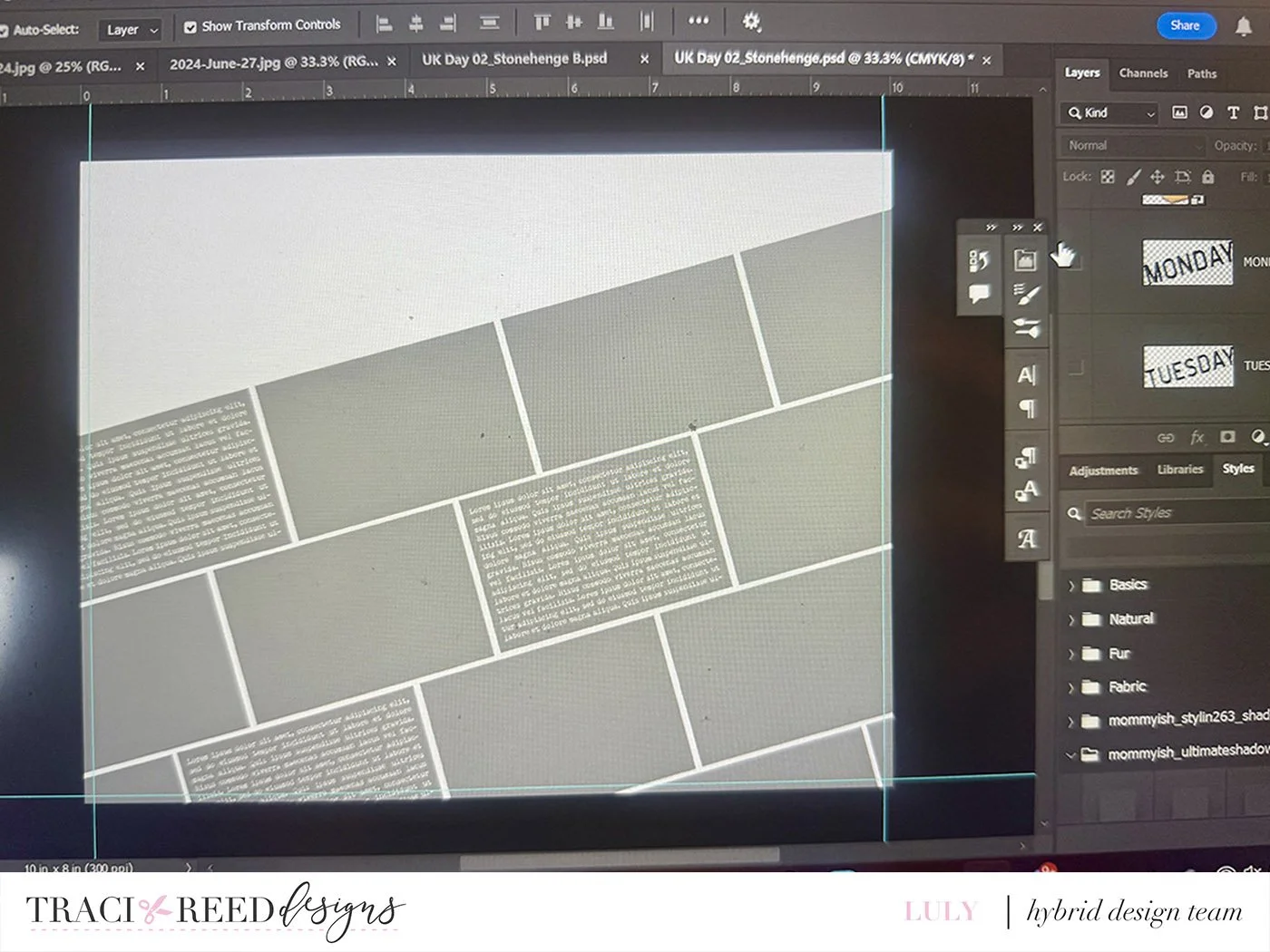Click Align horizontal centers icon

(415, 24)
